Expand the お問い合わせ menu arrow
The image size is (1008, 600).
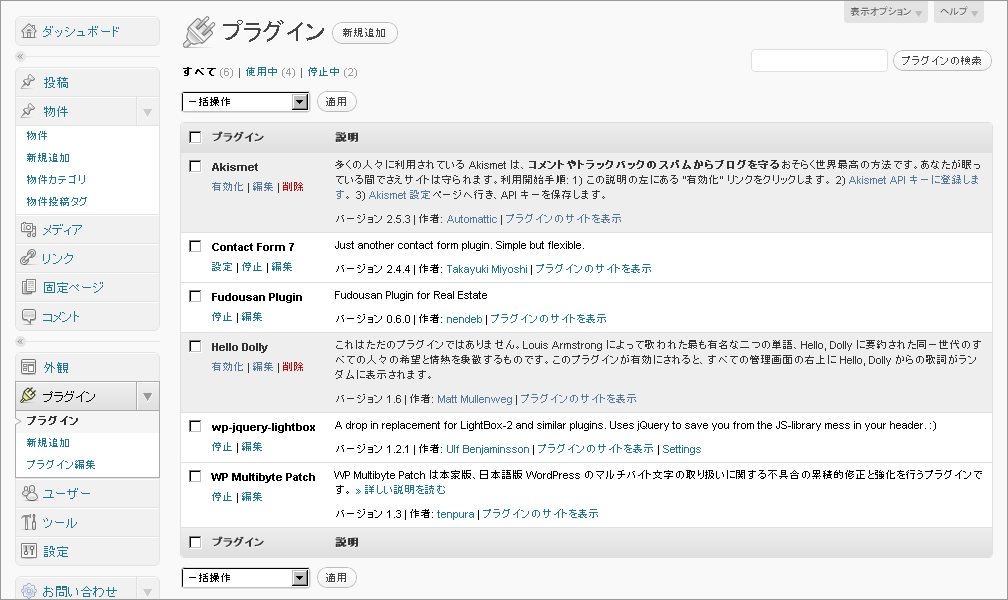pos(147,591)
